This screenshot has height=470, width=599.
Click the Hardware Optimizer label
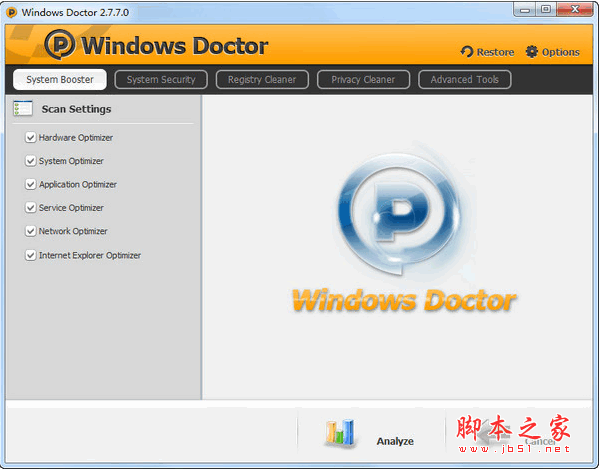[x=76, y=138]
